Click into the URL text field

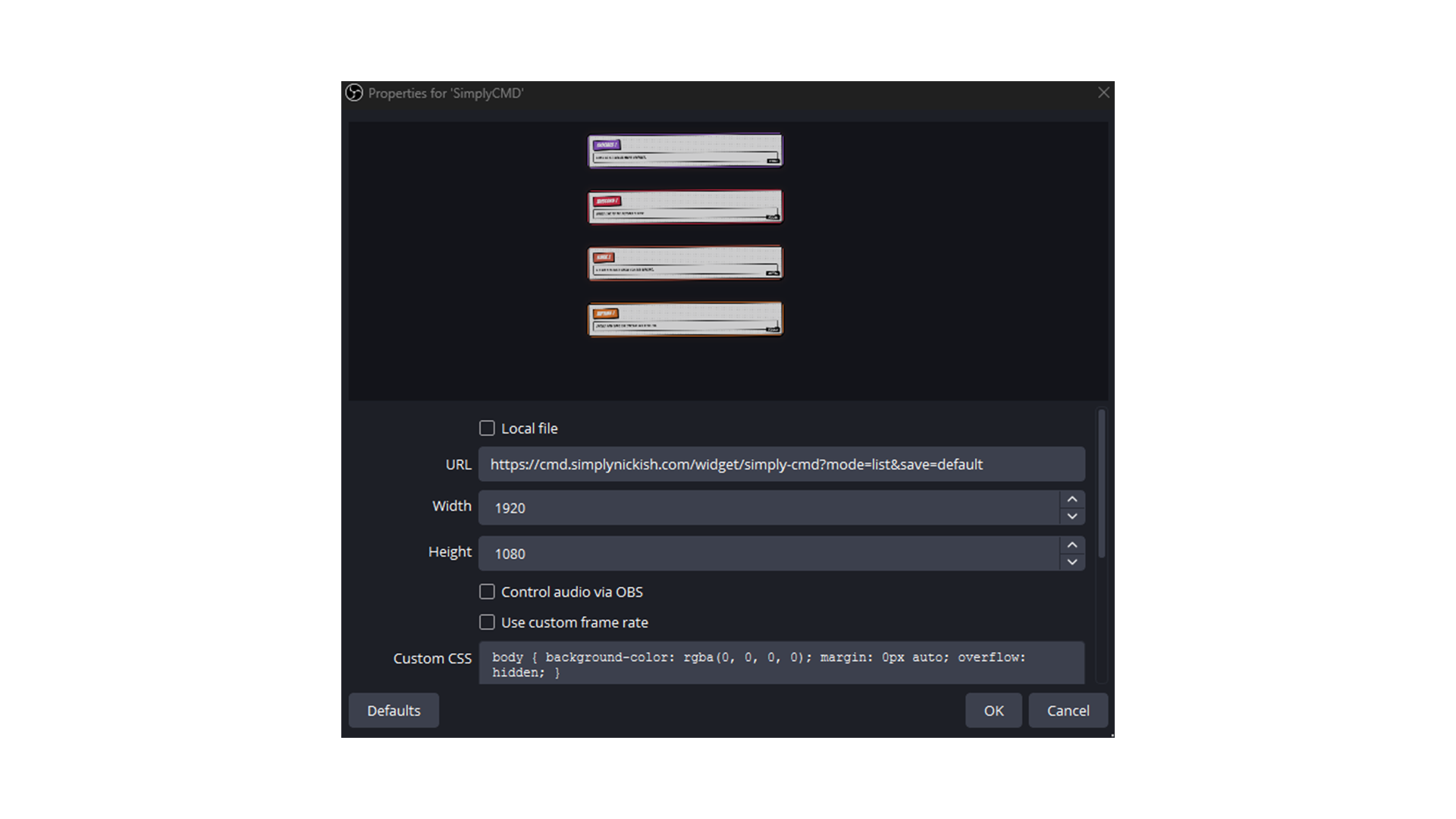(x=782, y=464)
